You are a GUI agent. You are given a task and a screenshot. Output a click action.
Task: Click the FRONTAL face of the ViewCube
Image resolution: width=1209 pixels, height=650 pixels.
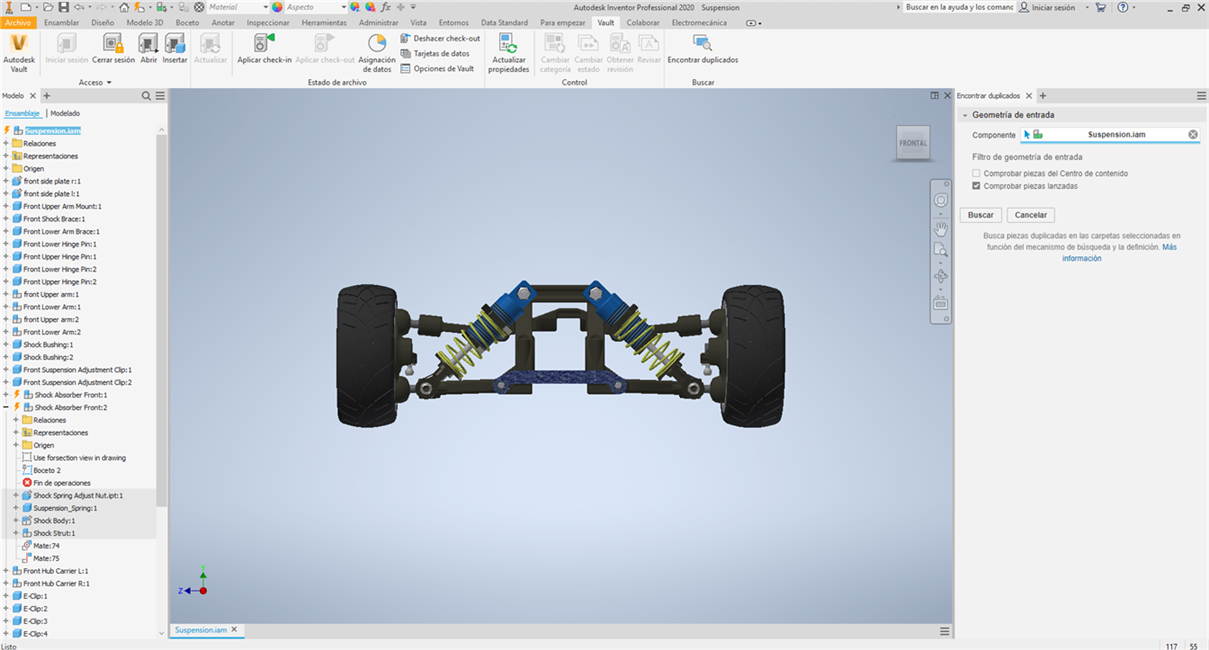912,143
